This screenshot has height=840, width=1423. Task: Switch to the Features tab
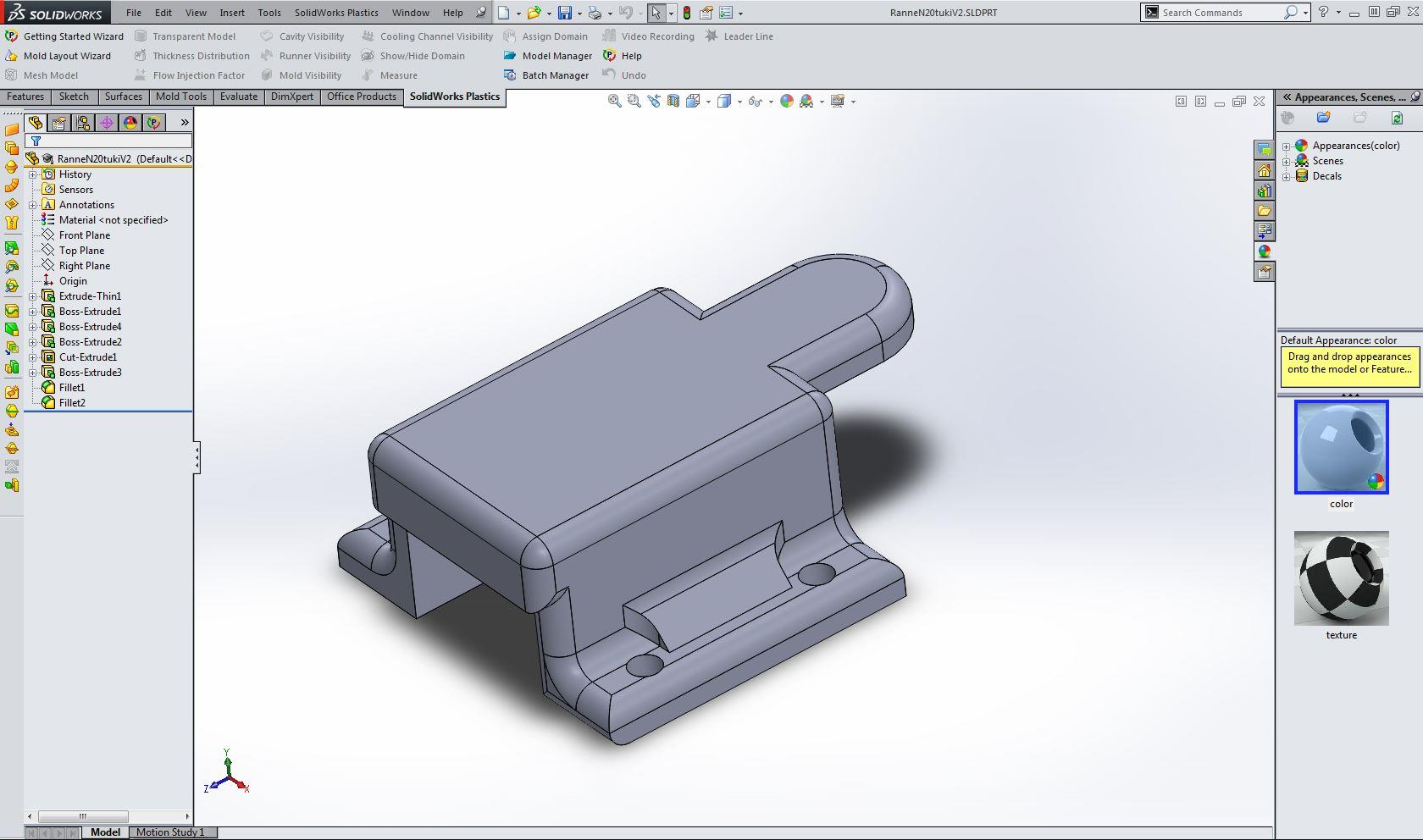(x=25, y=97)
